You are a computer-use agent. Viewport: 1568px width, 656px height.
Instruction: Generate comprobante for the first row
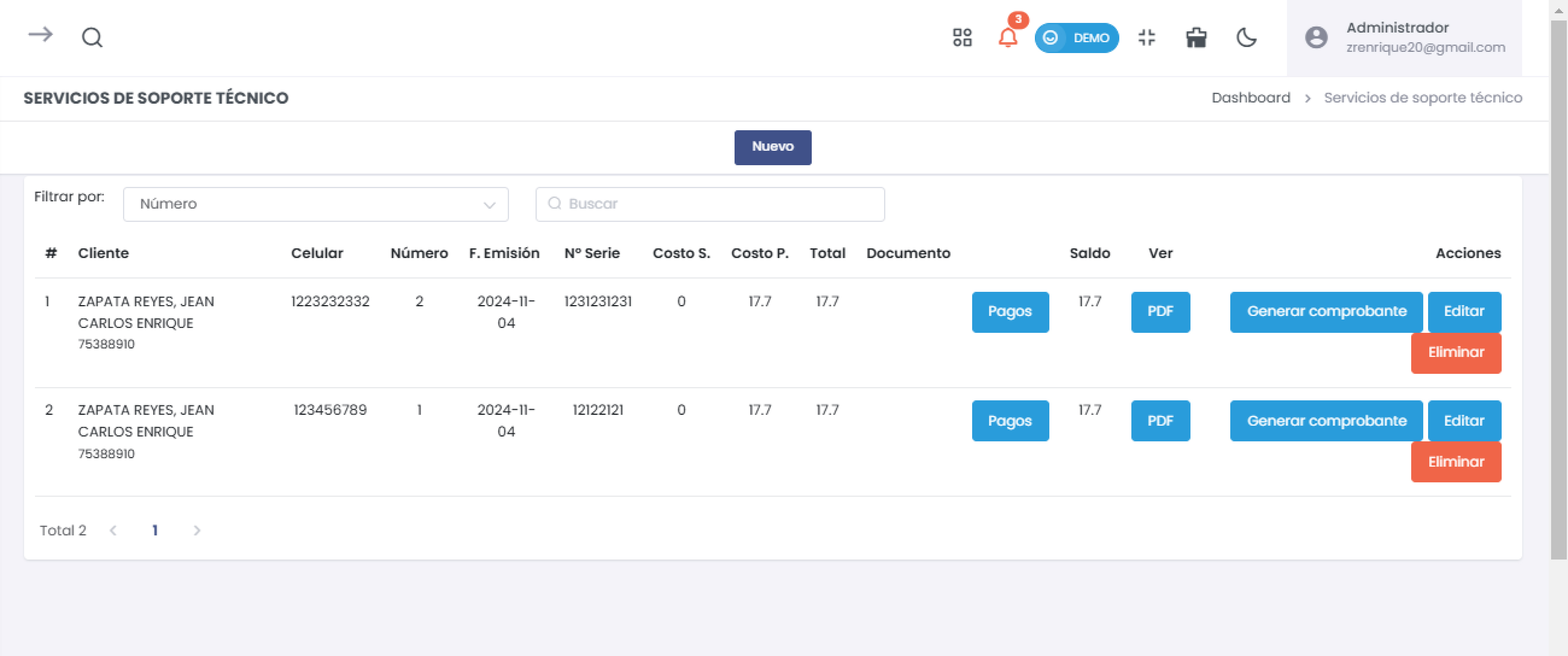click(1326, 312)
